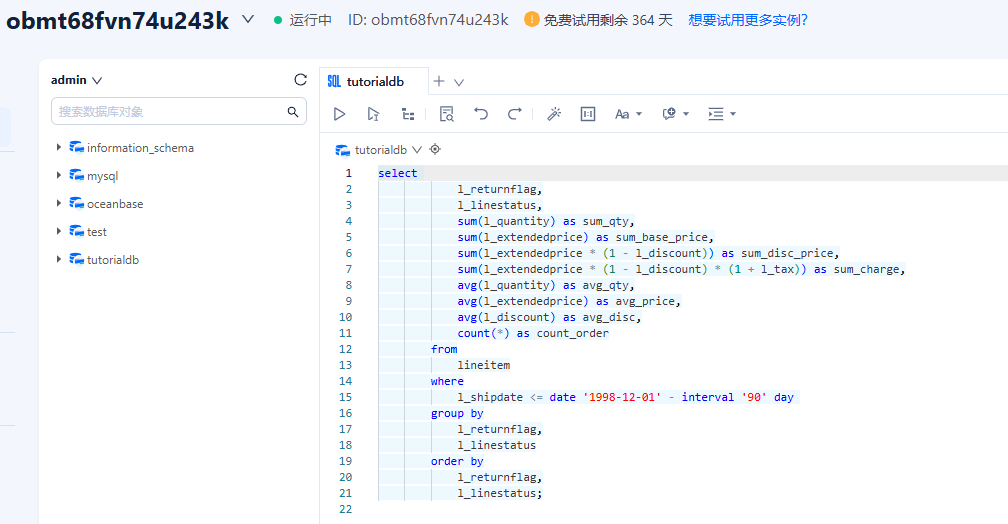Screen dimensions: 1008x524
Task: Click the IN value conversion icon
Action: coord(588,114)
